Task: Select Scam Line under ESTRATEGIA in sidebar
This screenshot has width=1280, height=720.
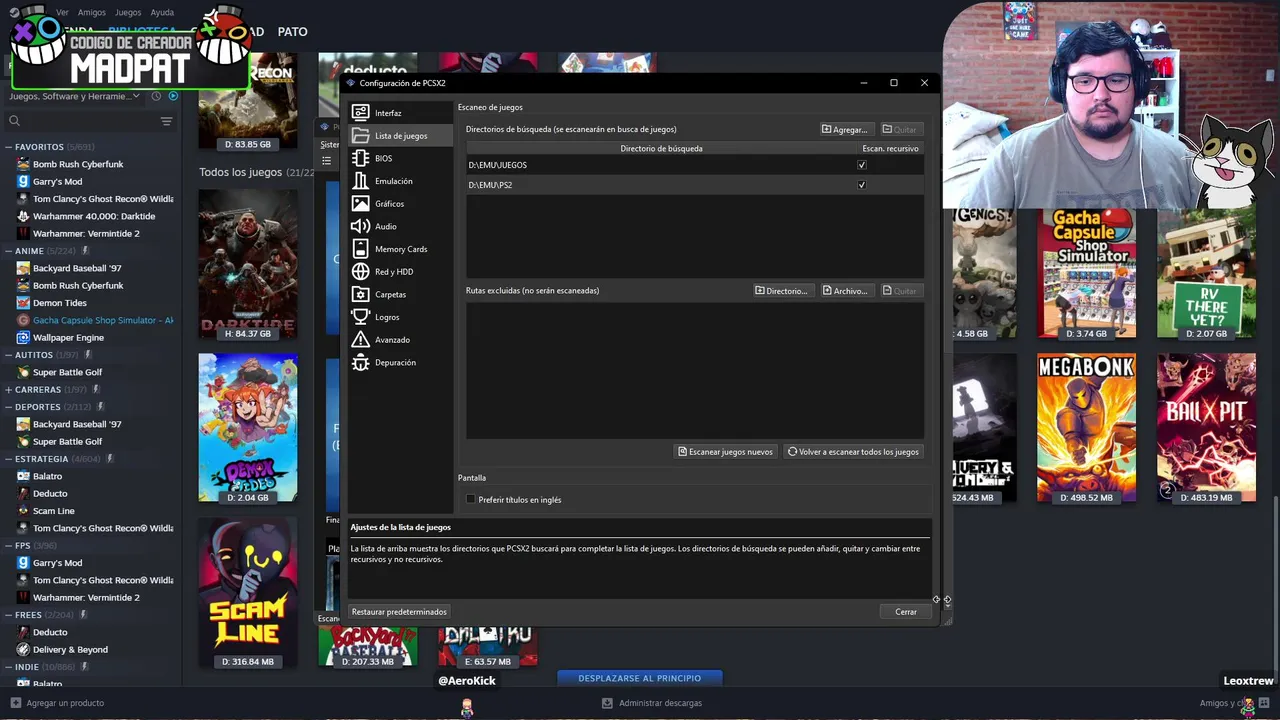Action: (54, 511)
